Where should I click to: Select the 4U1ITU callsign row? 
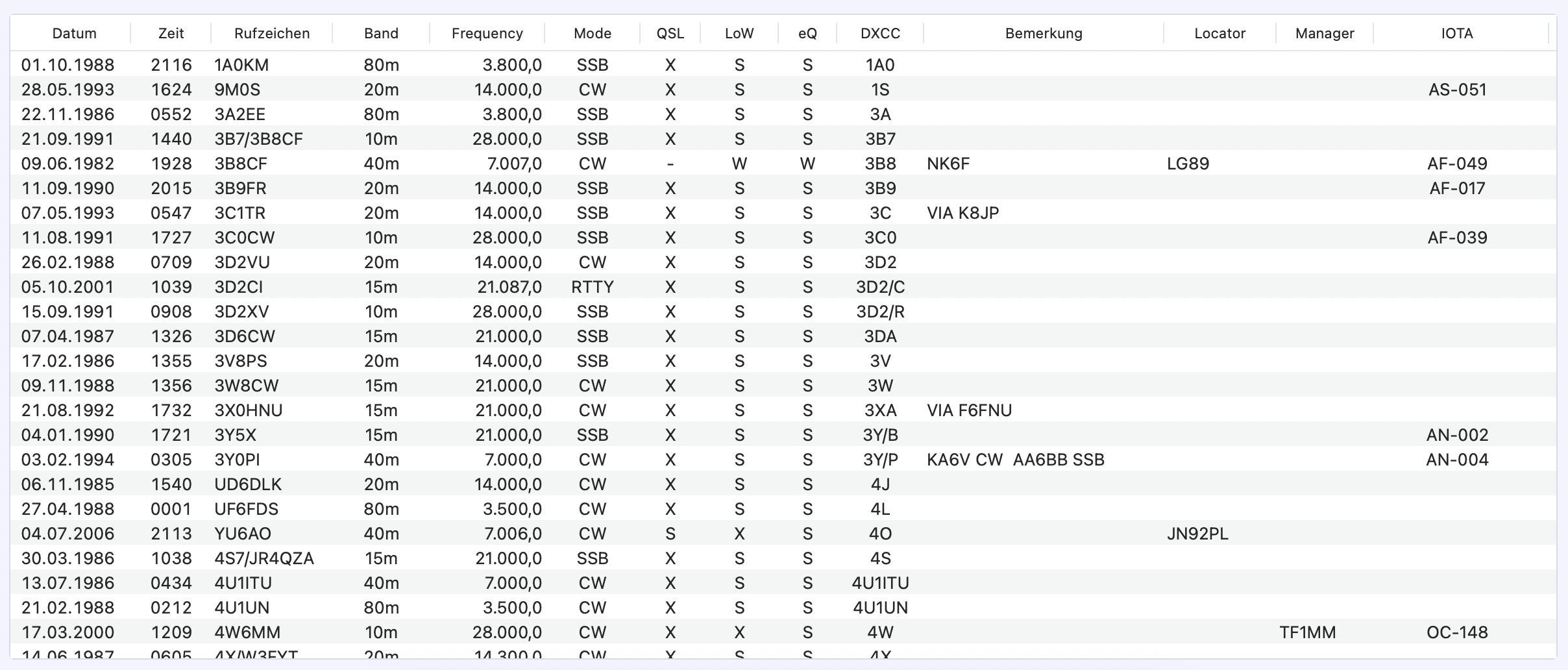click(243, 583)
